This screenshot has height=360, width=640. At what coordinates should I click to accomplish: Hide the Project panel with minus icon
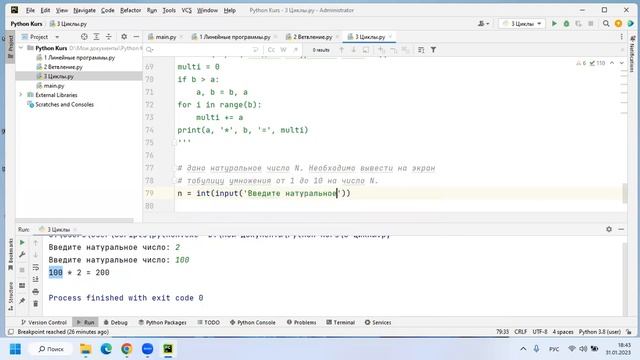[x=136, y=37]
